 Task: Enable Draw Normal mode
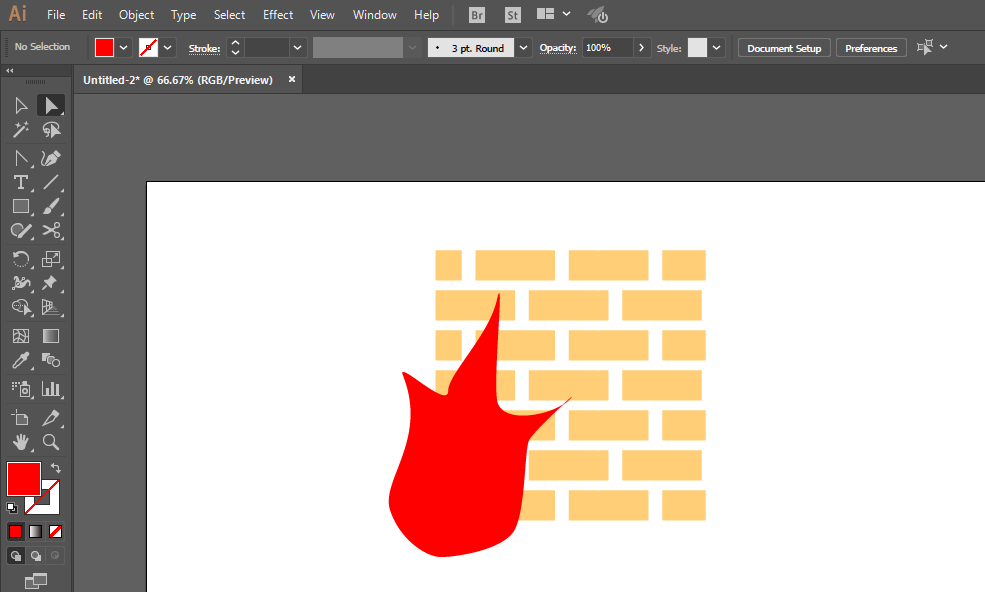coord(16,556)
